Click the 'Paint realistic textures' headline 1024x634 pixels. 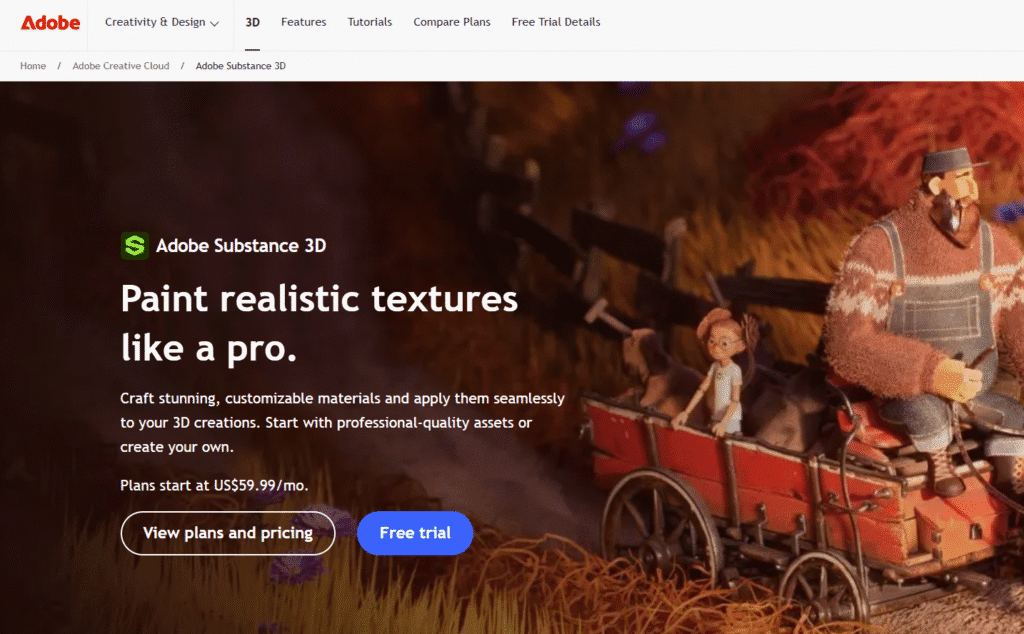click(318, 298)
